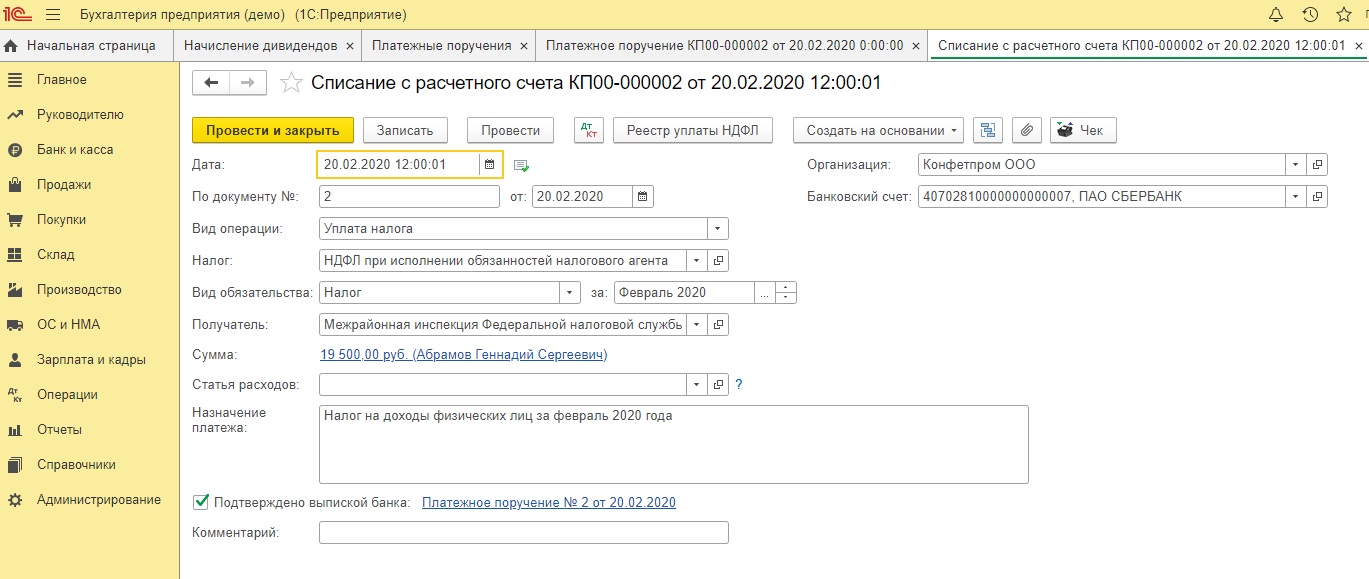Image resolution: width=1369 pixels, height=579 pixels.
Task: Click into Комментарий input field
Action: [524, 533]
